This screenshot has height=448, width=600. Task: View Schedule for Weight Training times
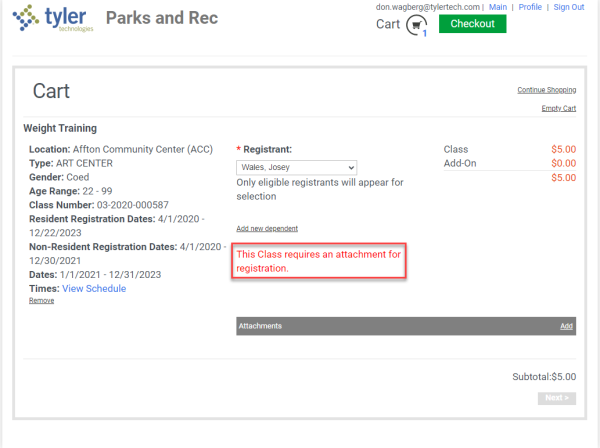pos(94,289)
